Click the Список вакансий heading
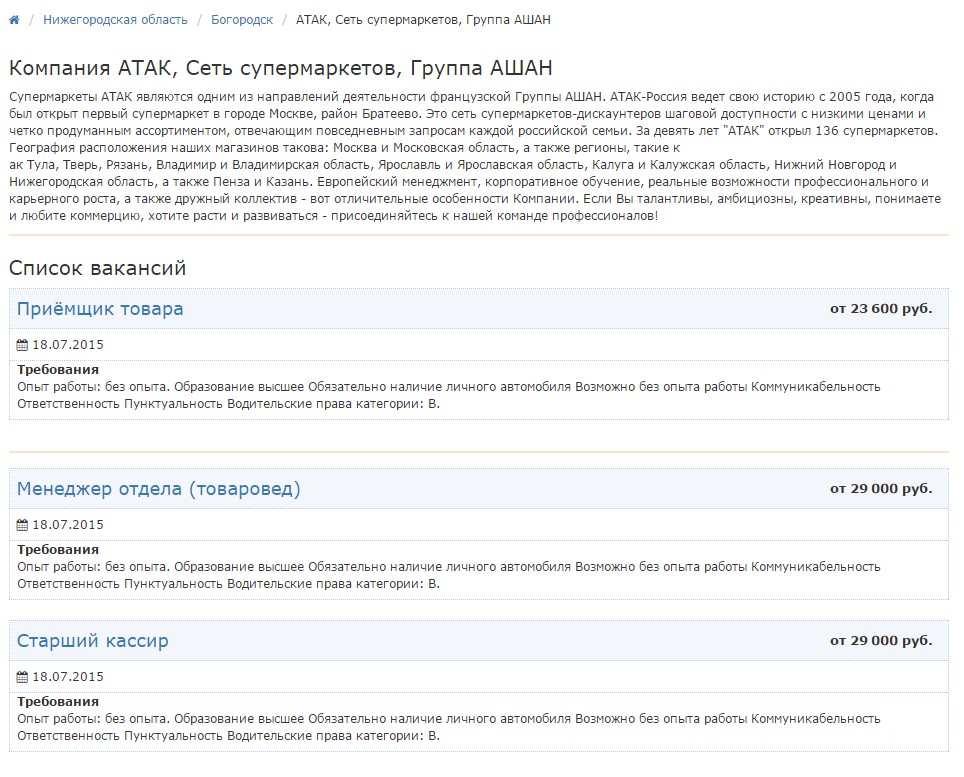964x777 pixels. click(97, 268)
